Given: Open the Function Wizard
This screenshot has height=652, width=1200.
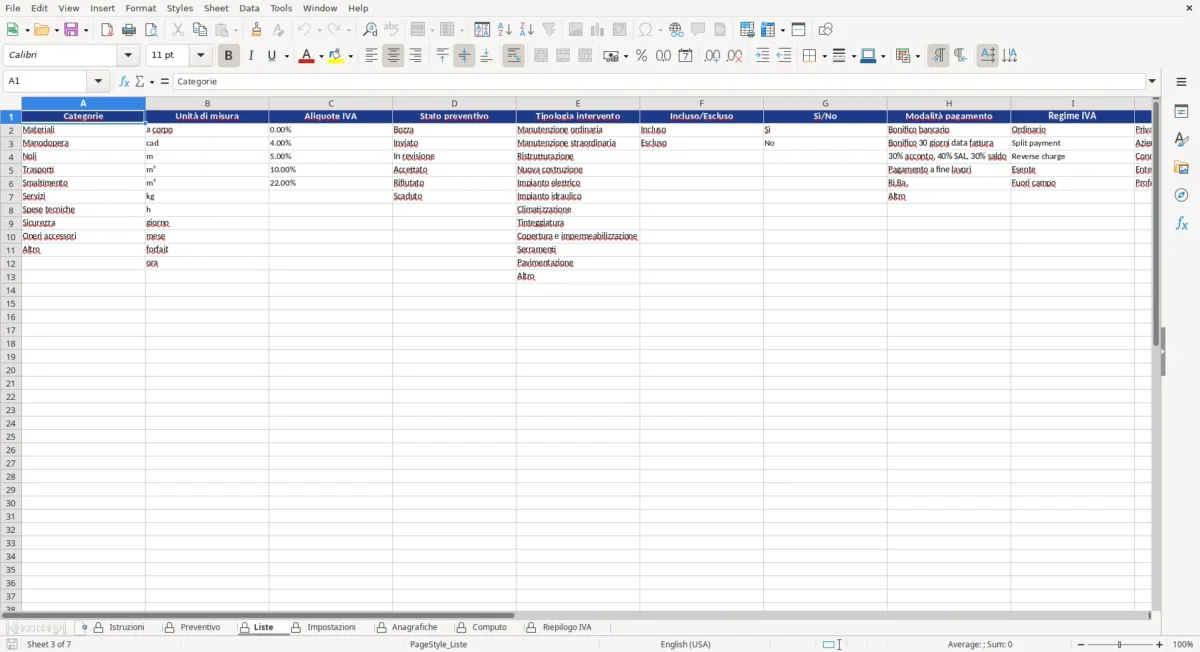Looking at the screenshot, I should coord(124,82).
